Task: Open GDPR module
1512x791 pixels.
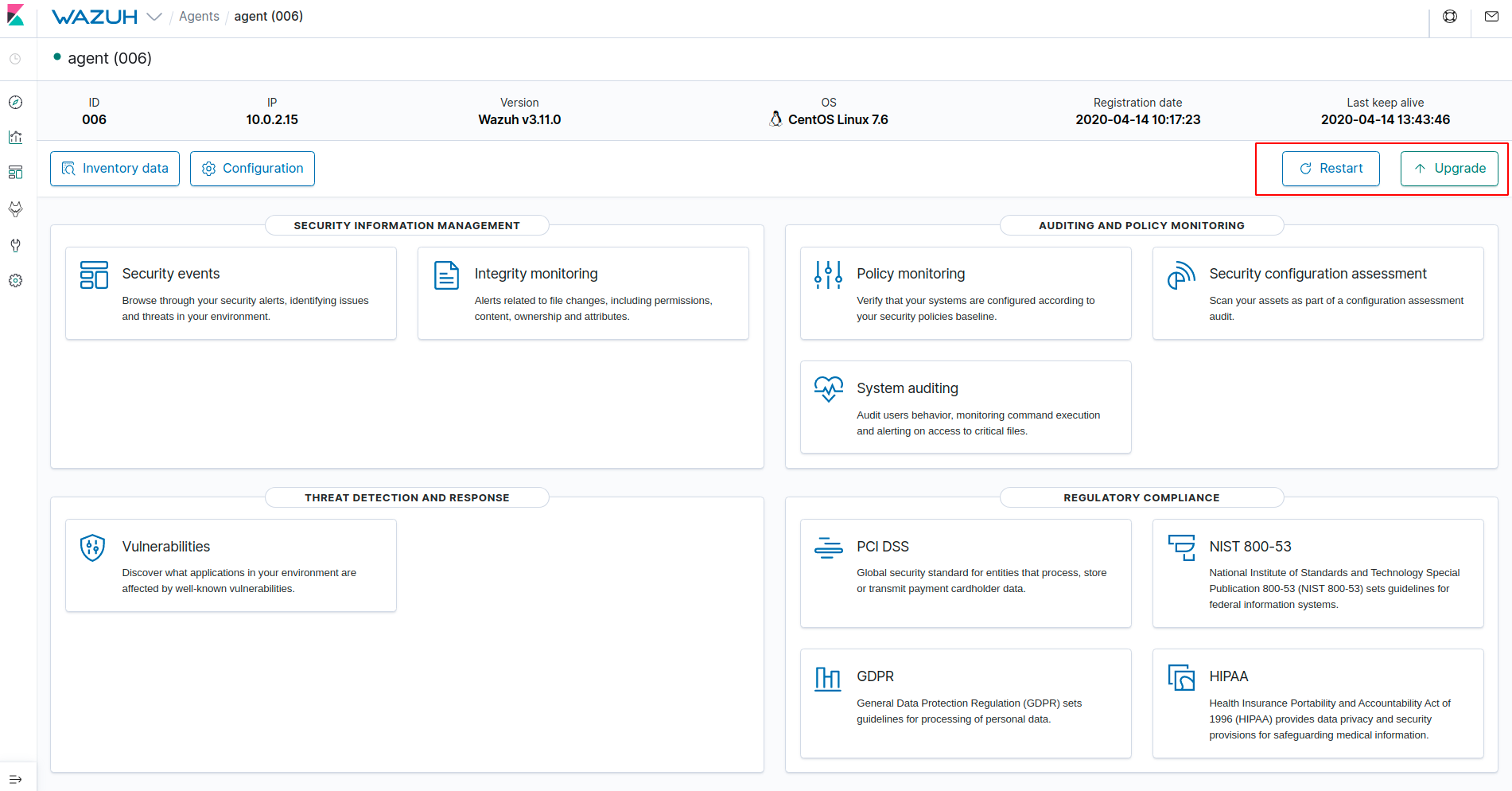Action: coord(876,676)
